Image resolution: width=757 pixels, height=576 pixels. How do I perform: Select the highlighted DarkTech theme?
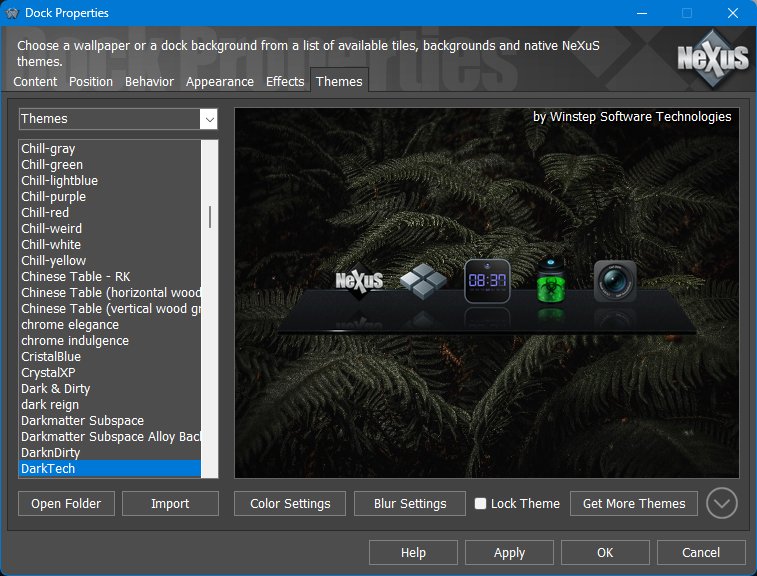pyautogui.click(x=110, y=468)
